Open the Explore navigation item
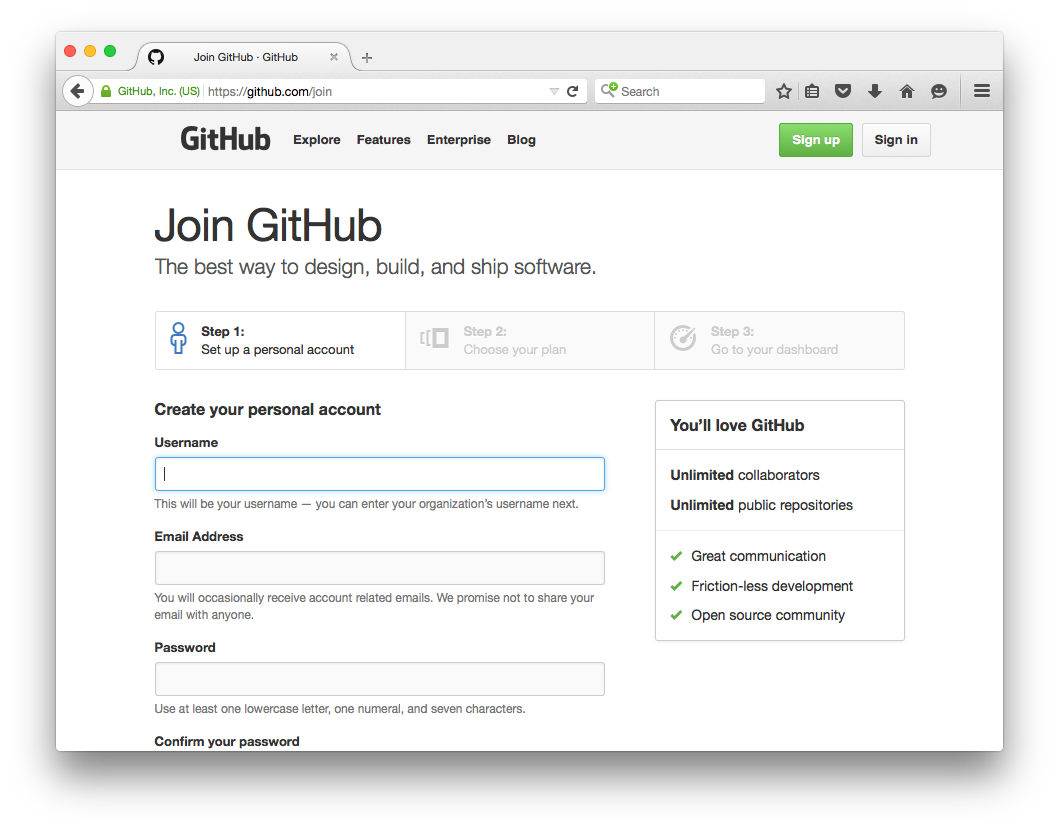This screenshot has width=1059, height=831. pyautogui.click(x=317, y=140)
